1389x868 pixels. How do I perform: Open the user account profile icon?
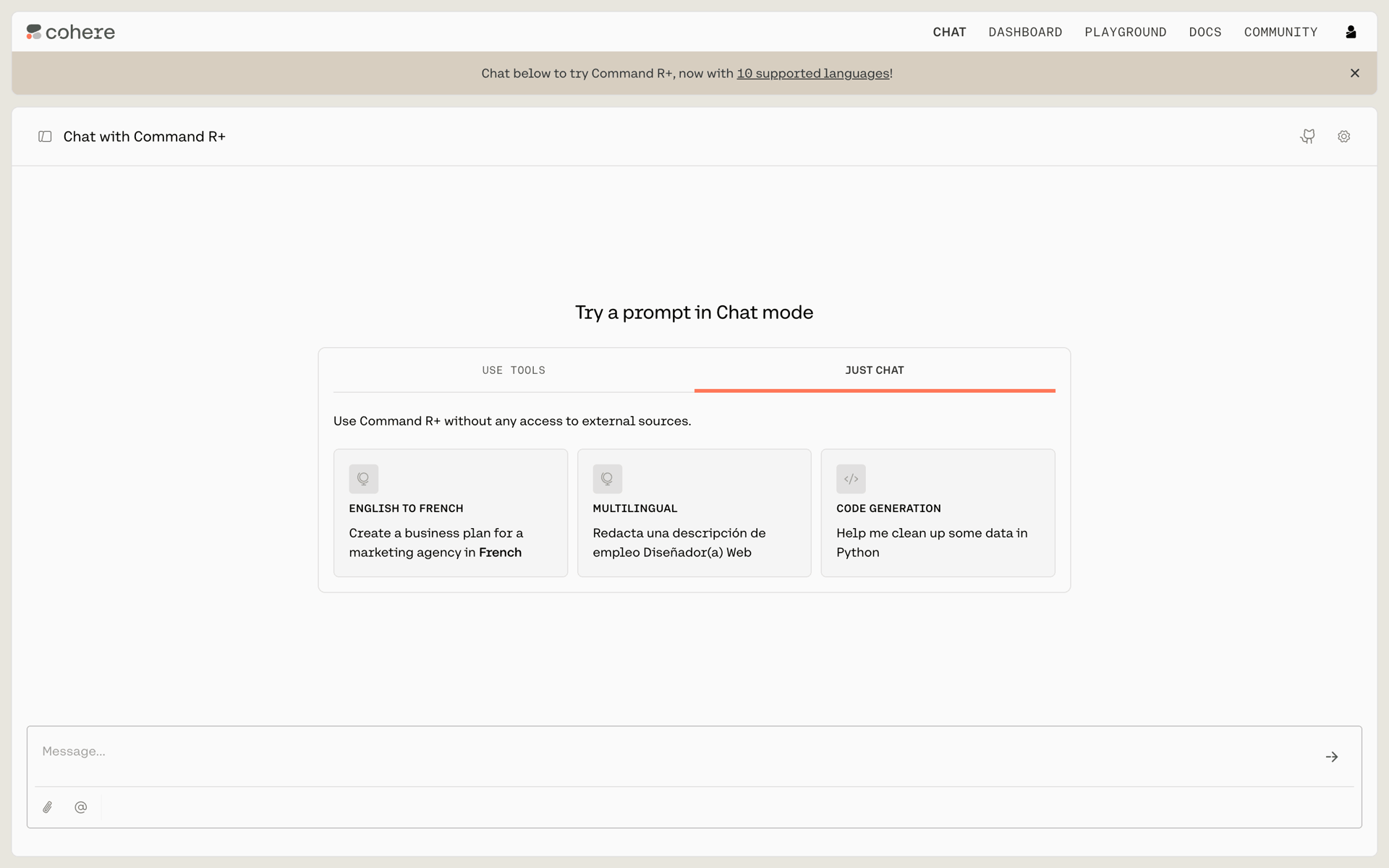[1351, 32]
